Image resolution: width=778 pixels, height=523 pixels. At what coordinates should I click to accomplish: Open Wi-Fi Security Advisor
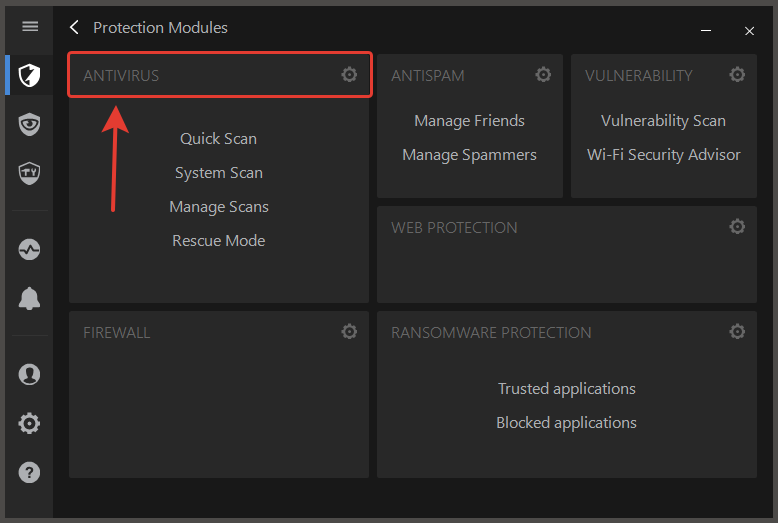[x=663, y=155]
